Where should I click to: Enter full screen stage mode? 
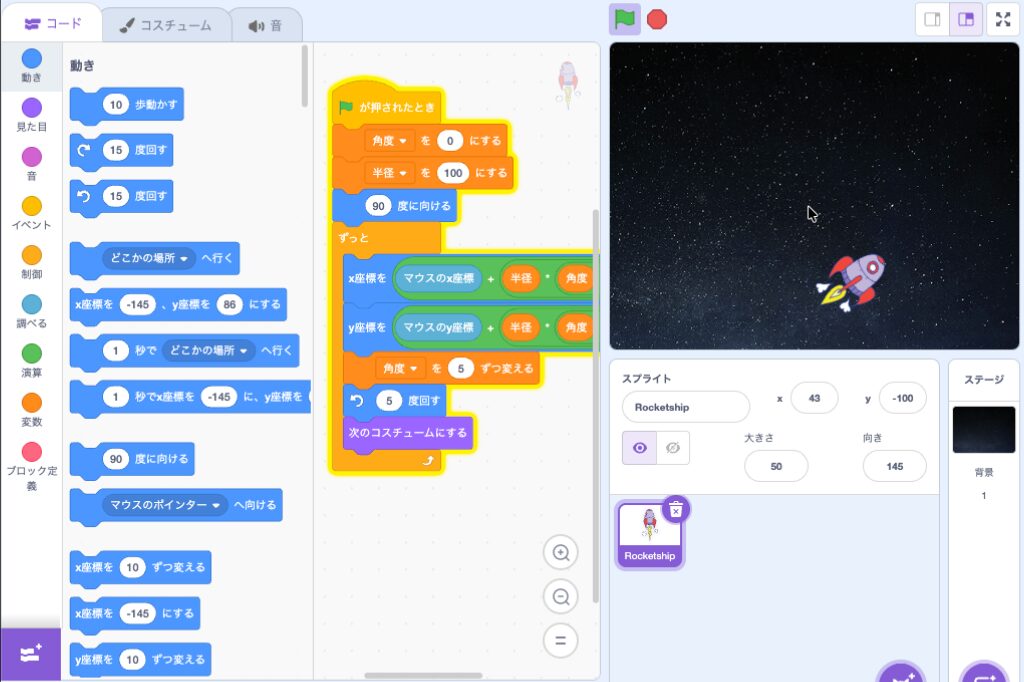click(1003, 20)
